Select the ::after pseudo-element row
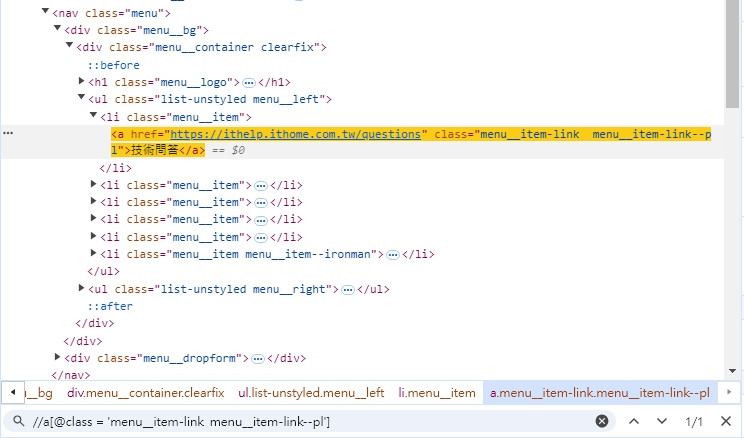Screen dimensions: 744x438 tap(110, 306)
